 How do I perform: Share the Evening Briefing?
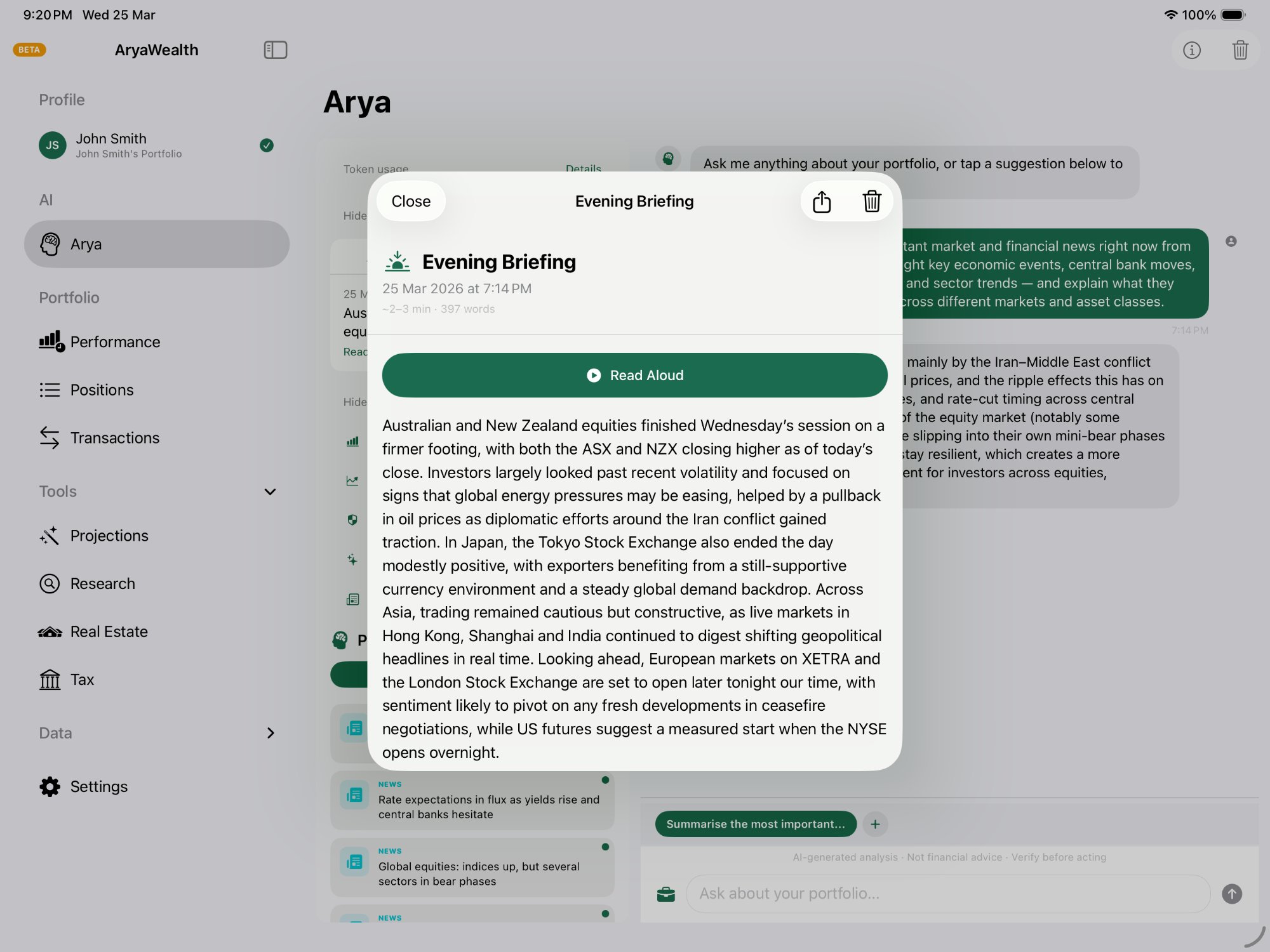(821, 202)
